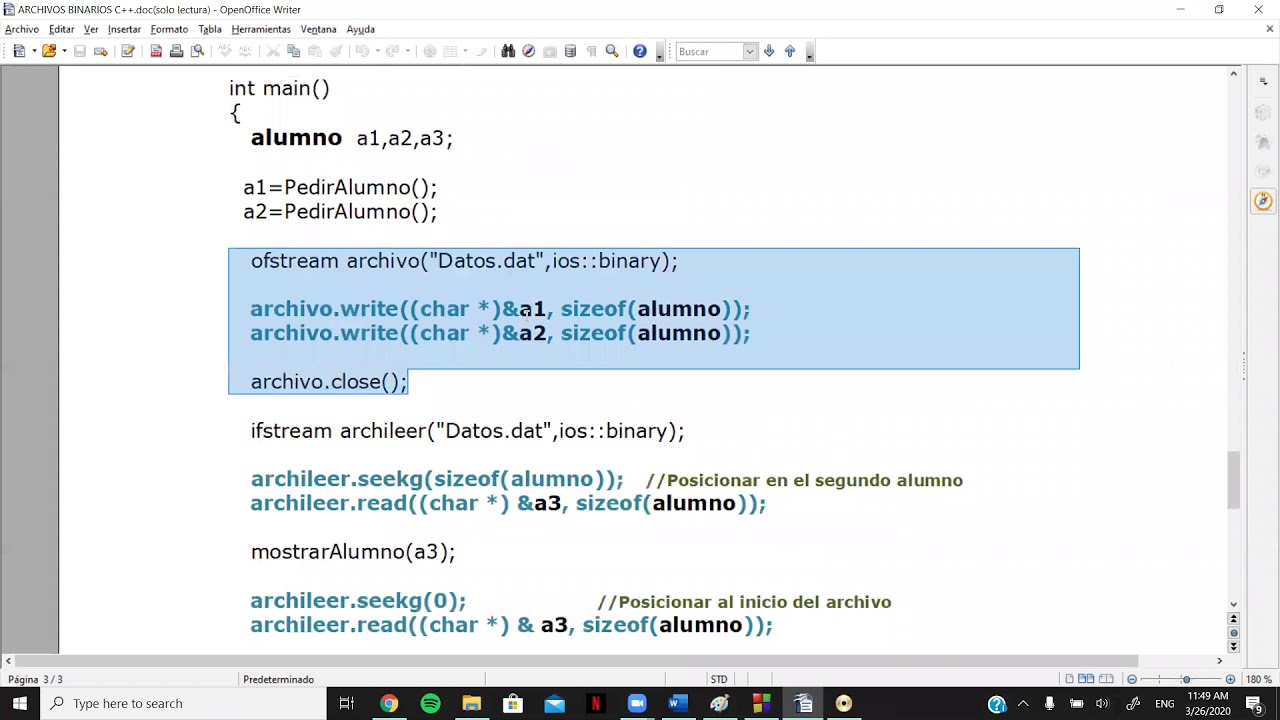Click the Document as E-mail icon
This screenshot has height=720, width=1280.
(x=100, y=51)
